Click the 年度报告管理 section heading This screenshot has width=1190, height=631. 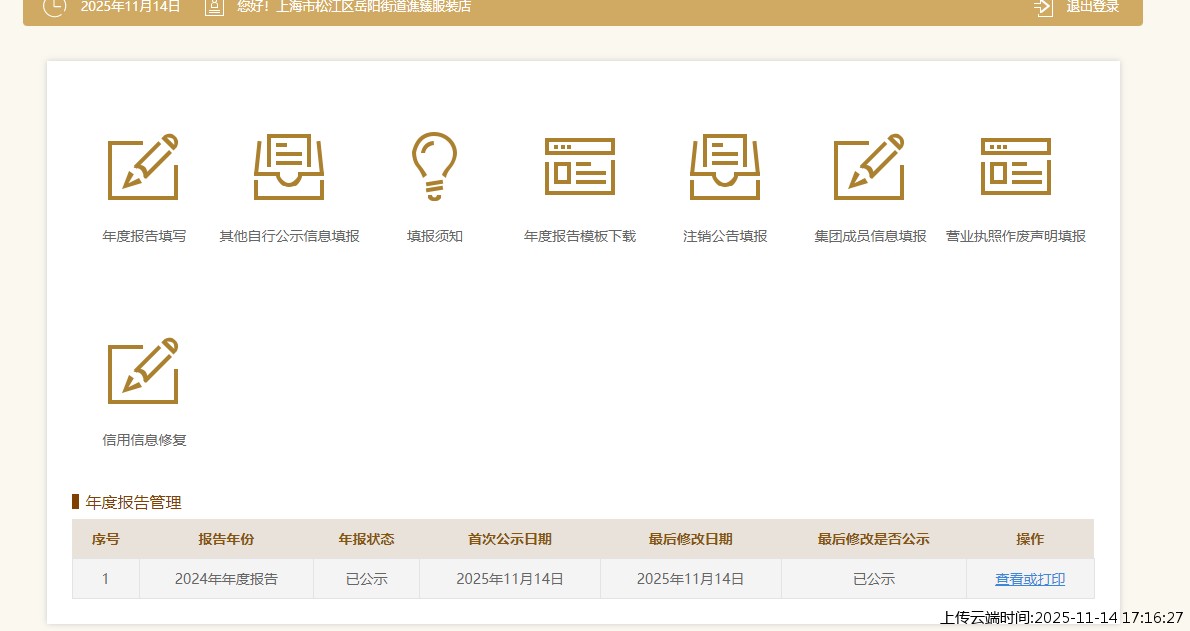tap(133, 502)
